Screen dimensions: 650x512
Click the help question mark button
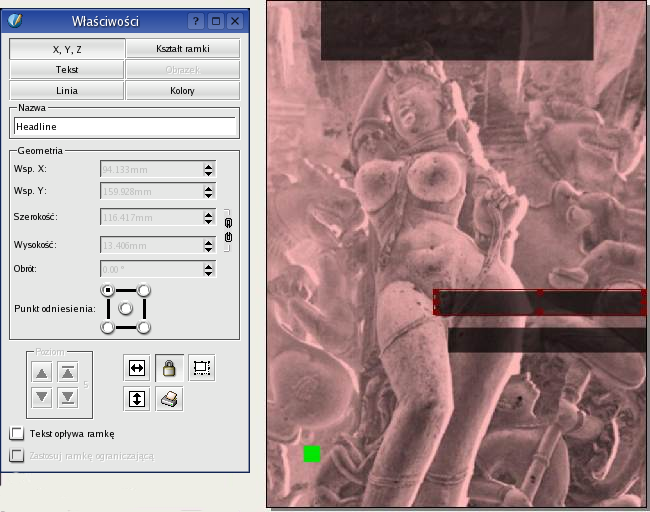tap(196, 21)
